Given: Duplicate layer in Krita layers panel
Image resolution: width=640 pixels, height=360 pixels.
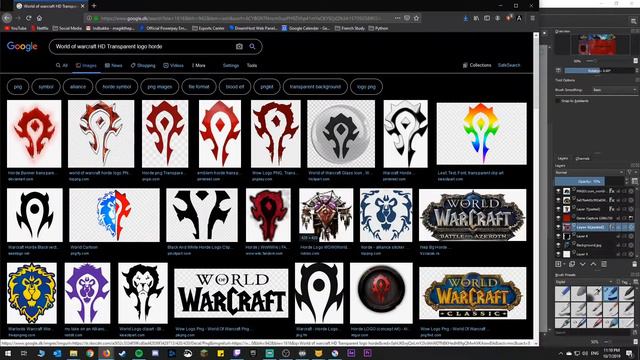Looking at the screenshot, I should (x=572, y=264).
